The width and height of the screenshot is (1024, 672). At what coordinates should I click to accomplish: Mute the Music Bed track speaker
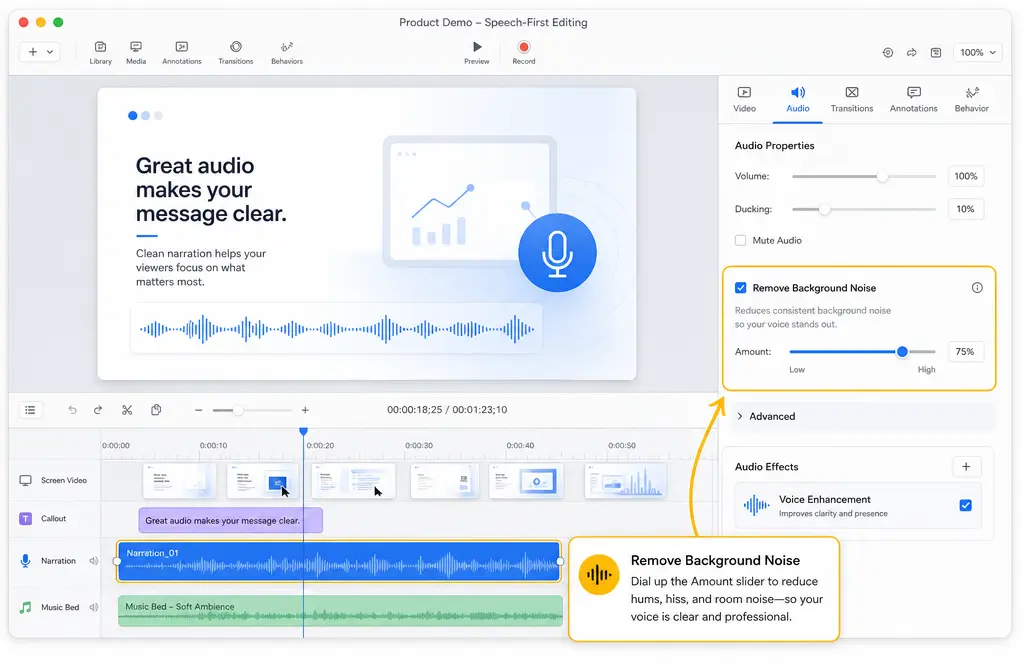tap(94, 607)
